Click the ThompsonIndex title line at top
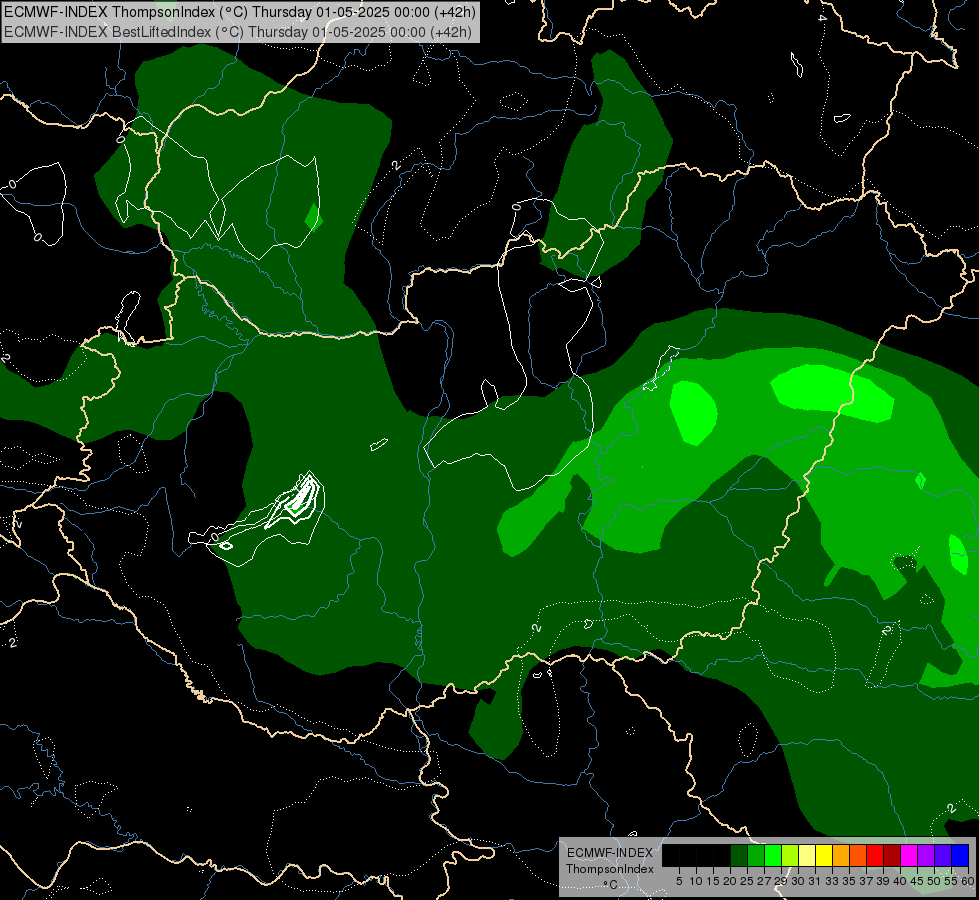The width and height of the screenshot is (979, 900). (x=240, y=11)
